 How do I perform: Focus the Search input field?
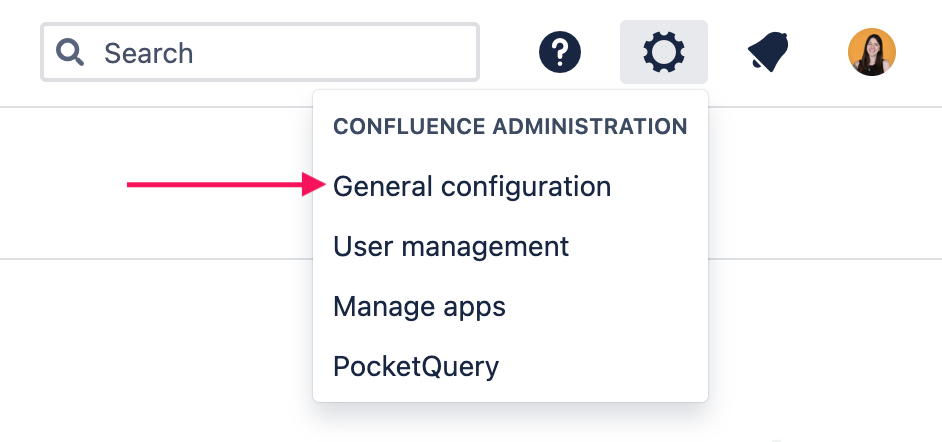[x=280, y=52]
